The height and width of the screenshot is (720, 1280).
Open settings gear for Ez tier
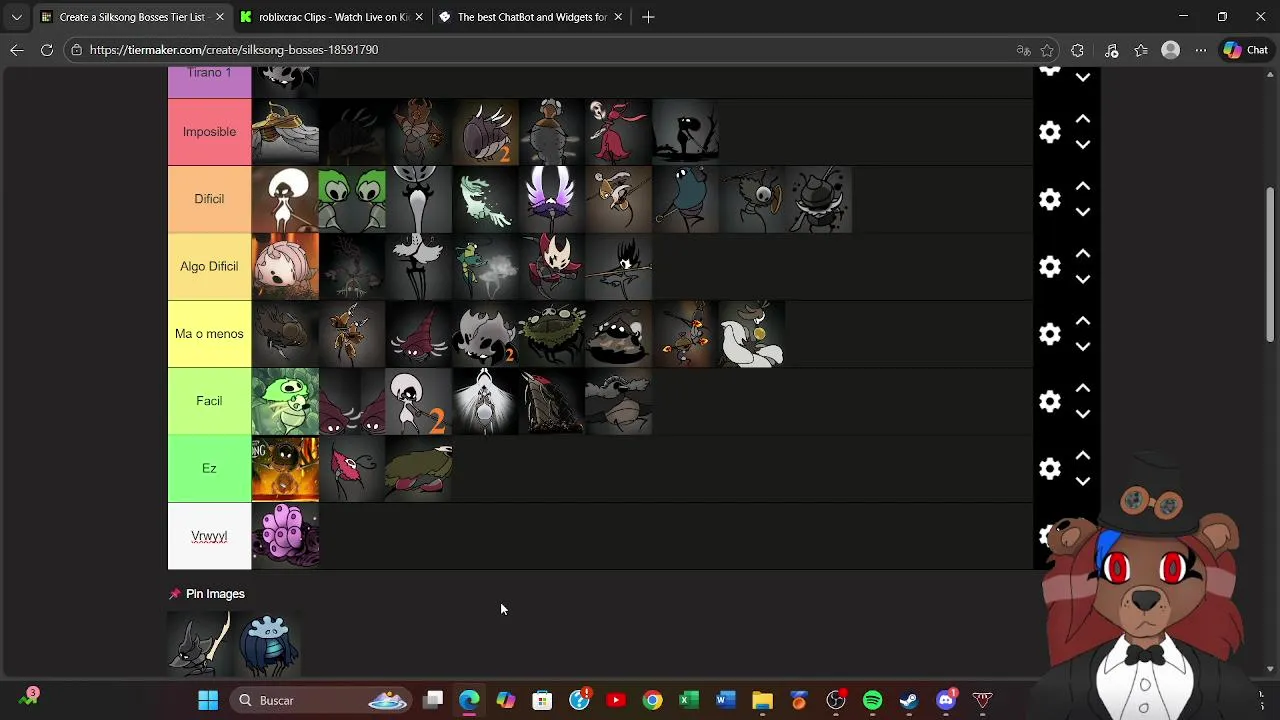point(1049,468)
